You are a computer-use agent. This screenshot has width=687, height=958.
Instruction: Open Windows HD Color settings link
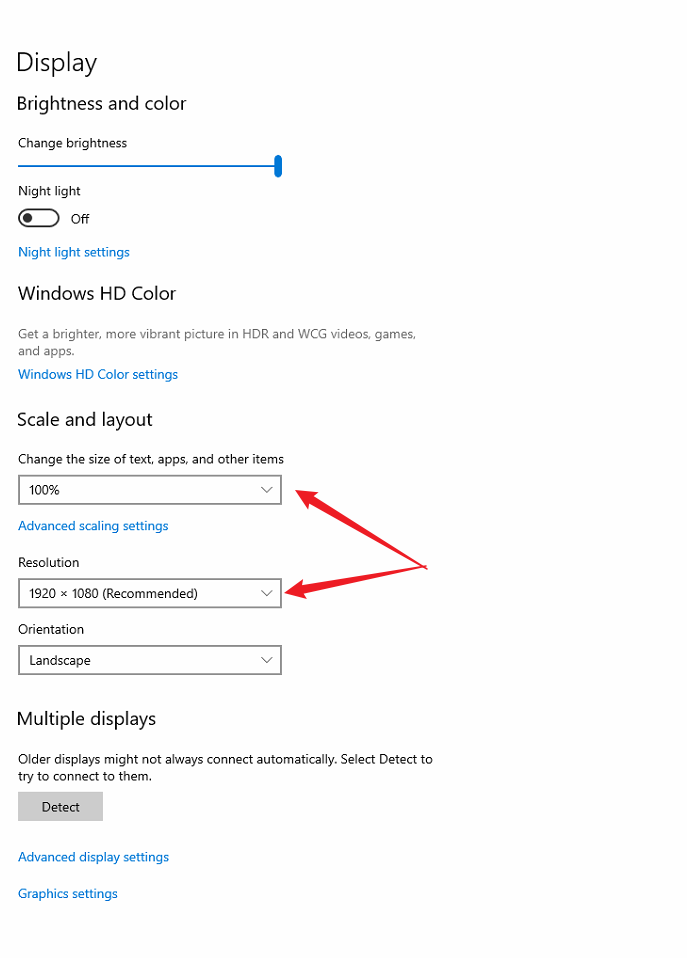coord(98,375)
